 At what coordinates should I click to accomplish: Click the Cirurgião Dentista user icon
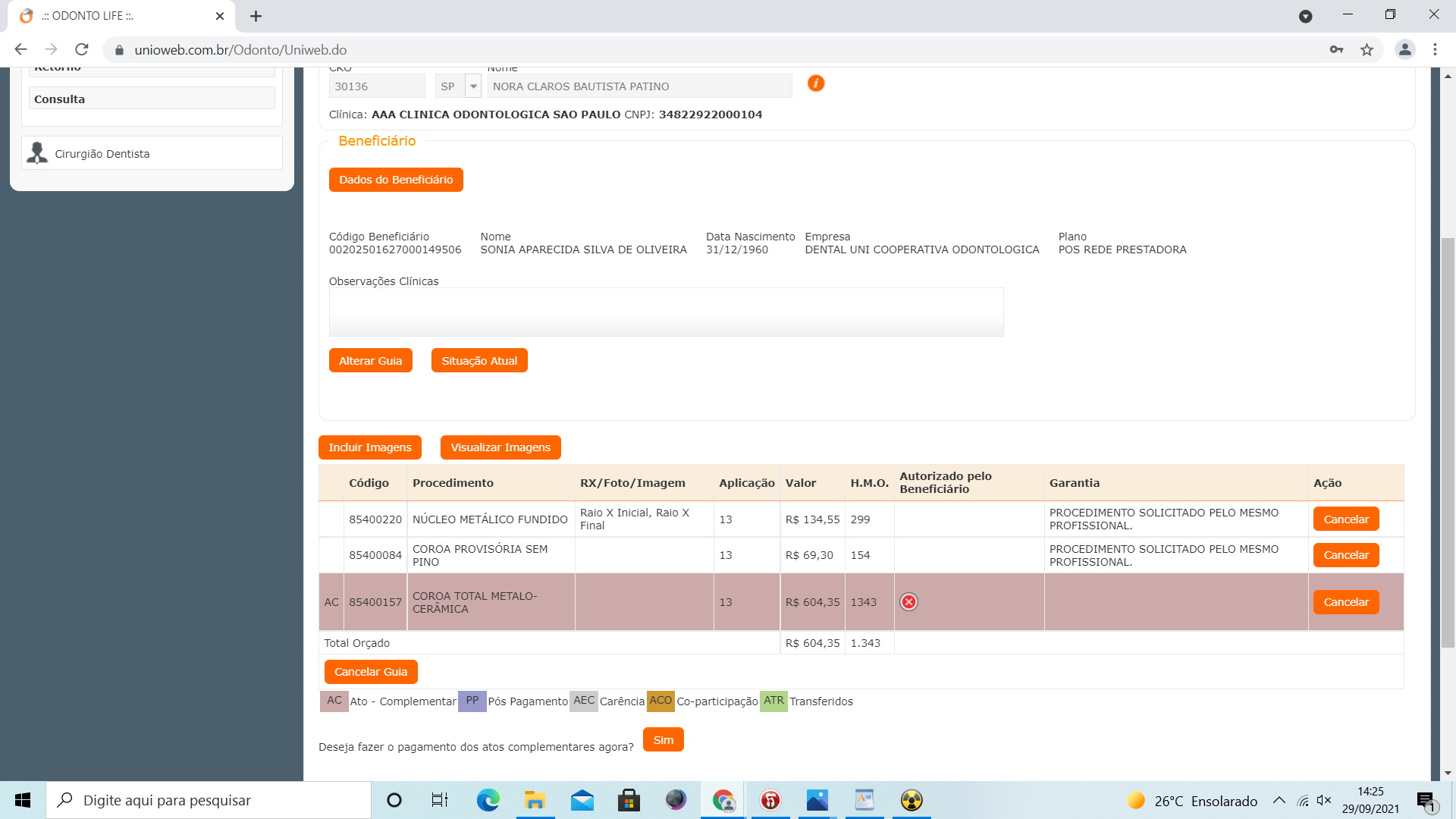coord(37,153)
